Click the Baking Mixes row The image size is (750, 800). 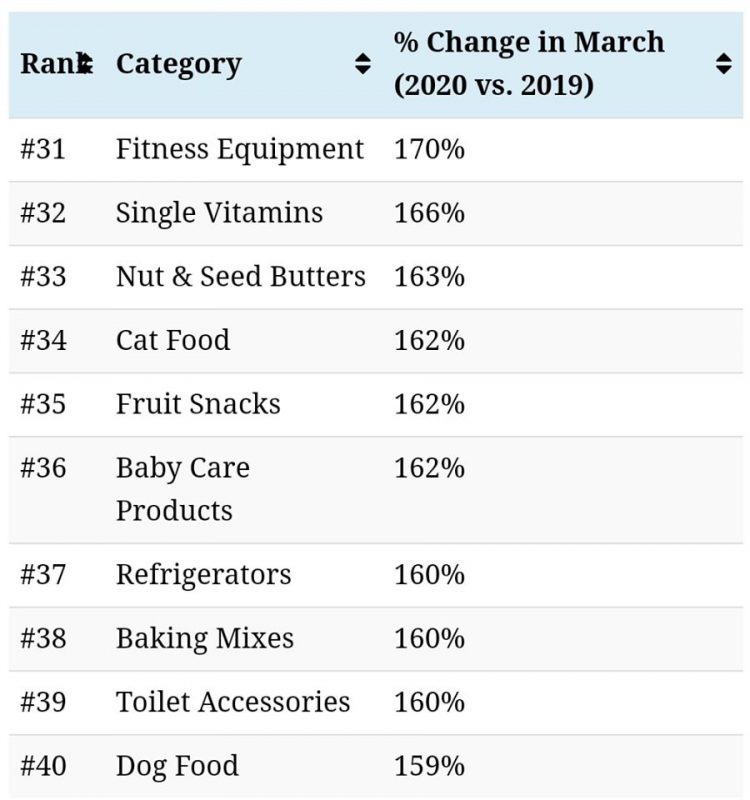coord(205,639)
